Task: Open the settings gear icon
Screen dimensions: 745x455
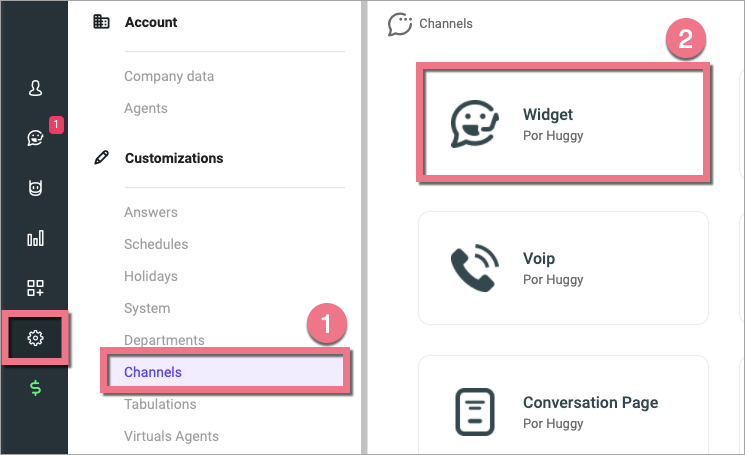Action: pos(35,338)
